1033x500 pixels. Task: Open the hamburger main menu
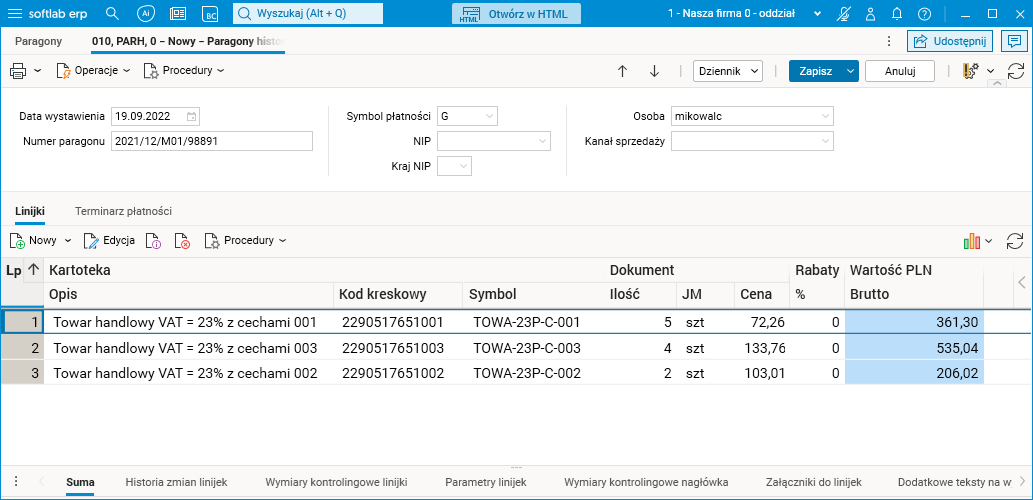coord(14,13)
